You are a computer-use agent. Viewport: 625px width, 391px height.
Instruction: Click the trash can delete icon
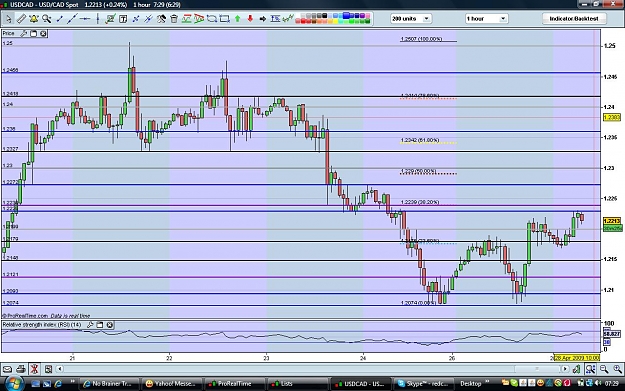pos(174,19)
